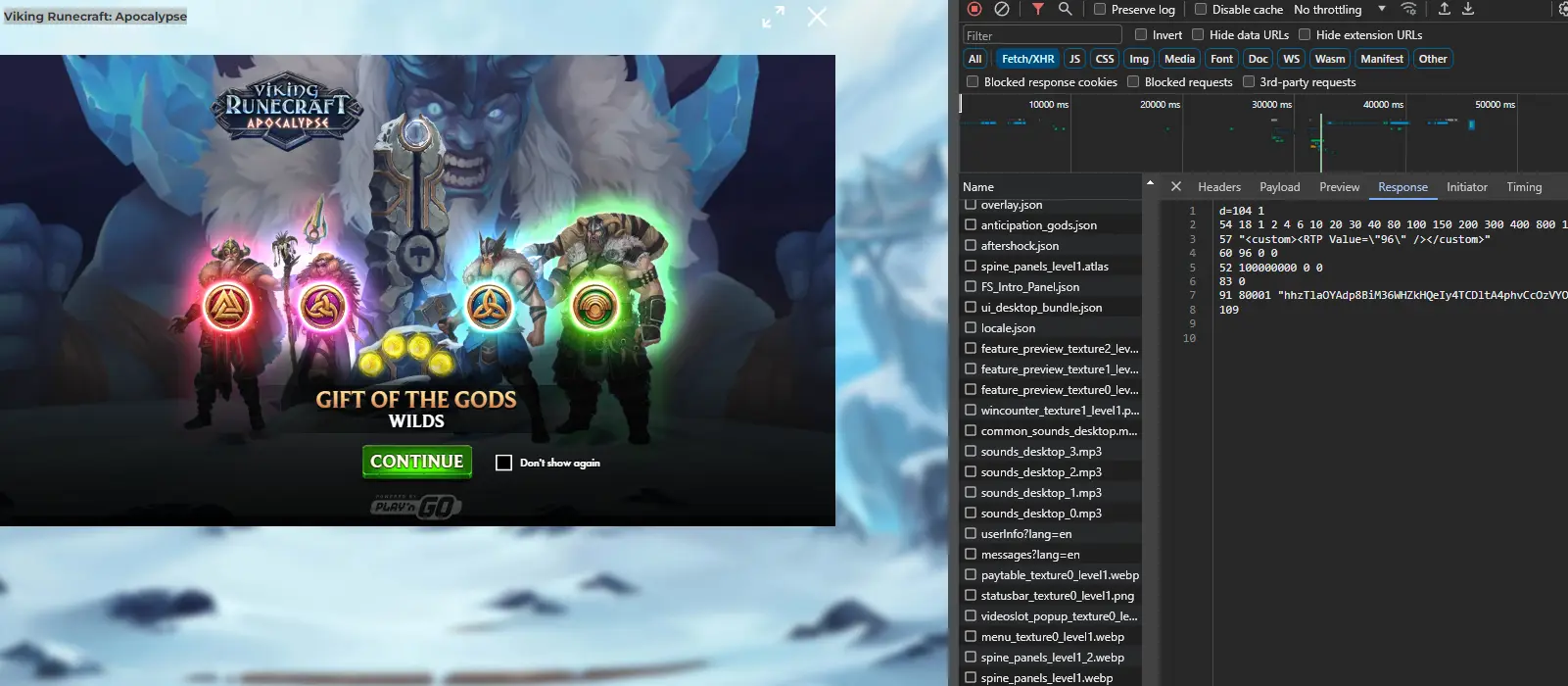
Task: Open network conditions via the wifi-gear icon
Action: point(1408,9)
